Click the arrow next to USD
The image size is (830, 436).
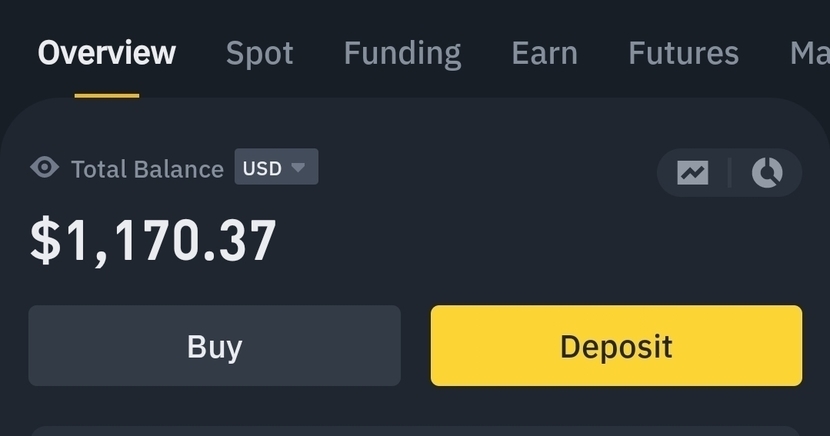(298, 167)
